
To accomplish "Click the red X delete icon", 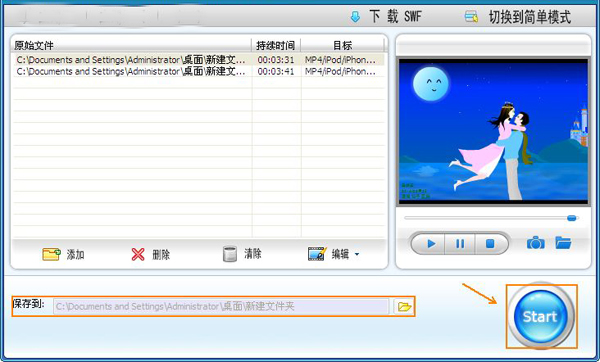I will point(138,254).
